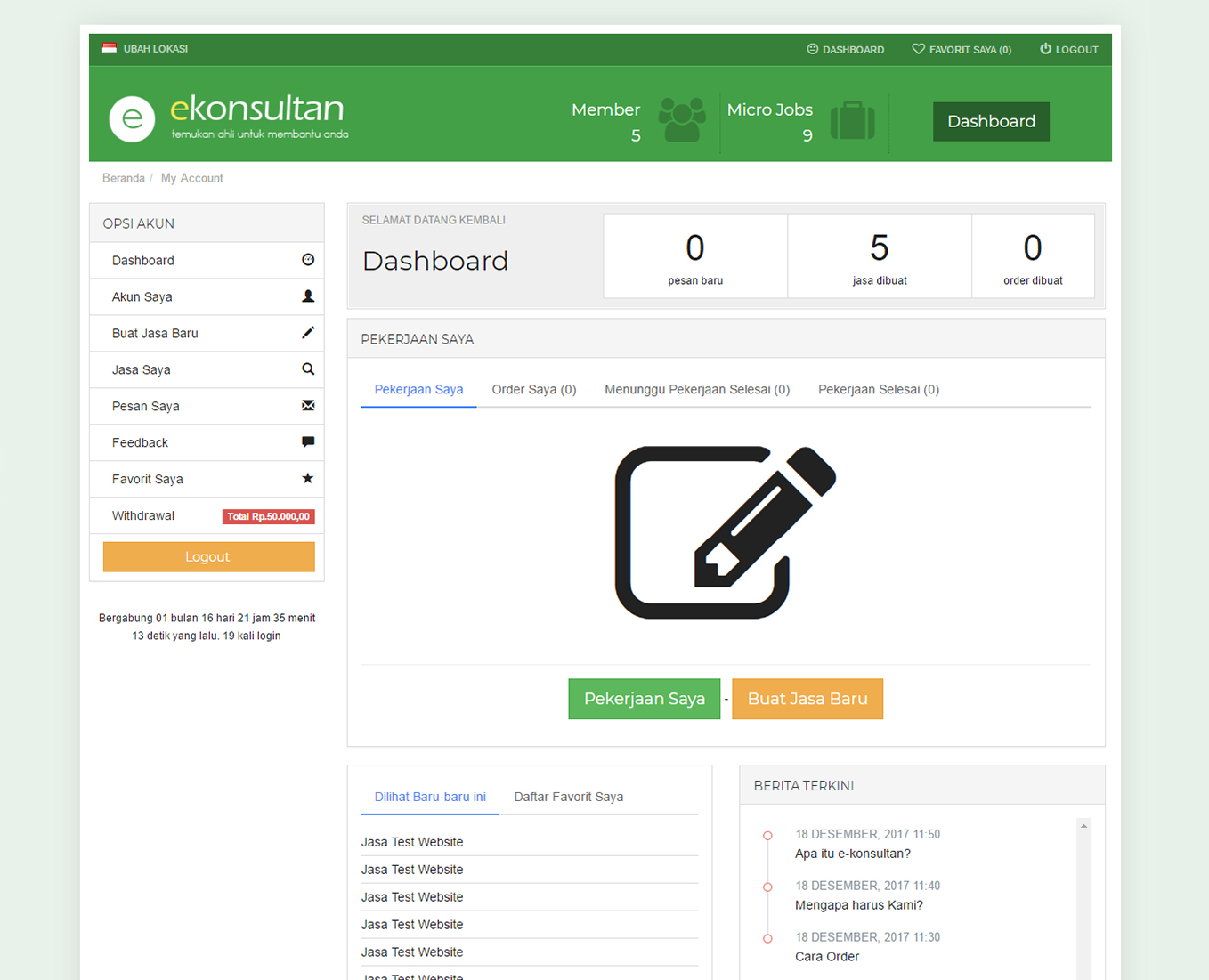Switch to Menunggu Pekerjaan Selesai tab
The width and height of the screenshot is (1209, 980).
[x=697, y=390]
